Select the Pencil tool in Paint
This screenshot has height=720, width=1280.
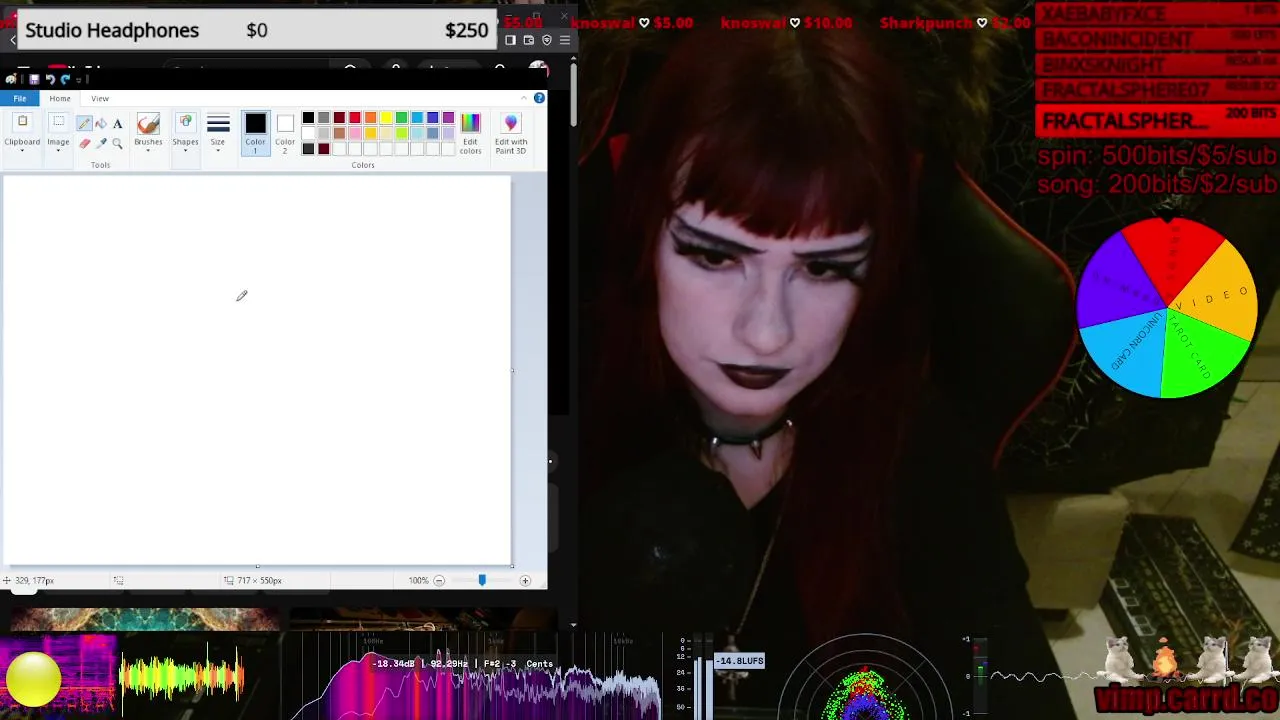click(84, 123)
